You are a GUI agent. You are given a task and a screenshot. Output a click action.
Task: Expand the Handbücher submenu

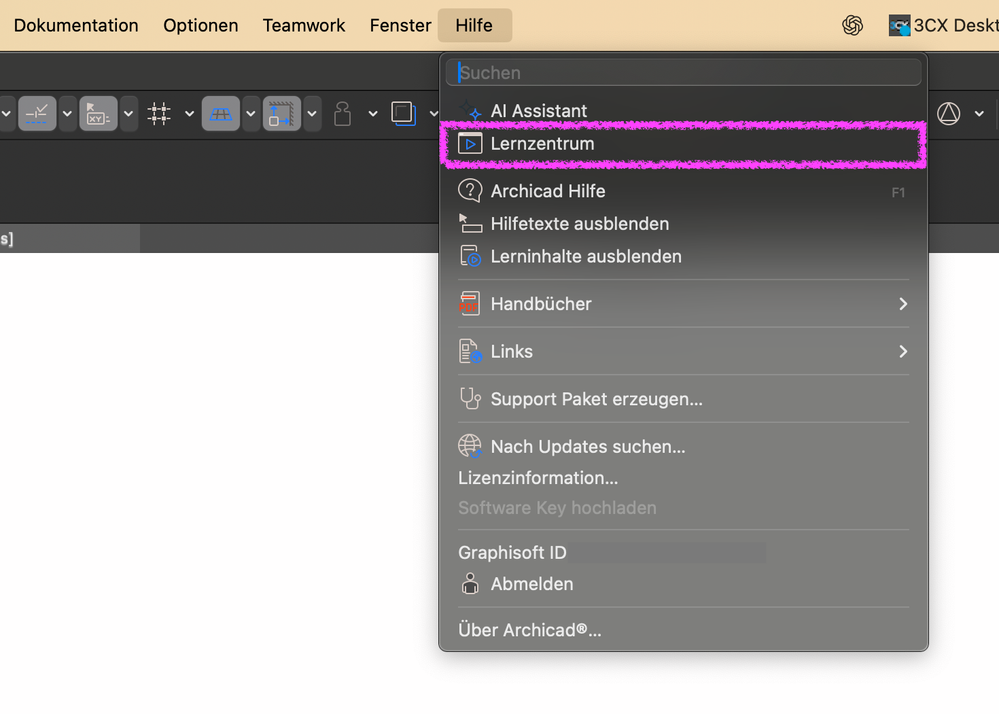coord(902,304)
